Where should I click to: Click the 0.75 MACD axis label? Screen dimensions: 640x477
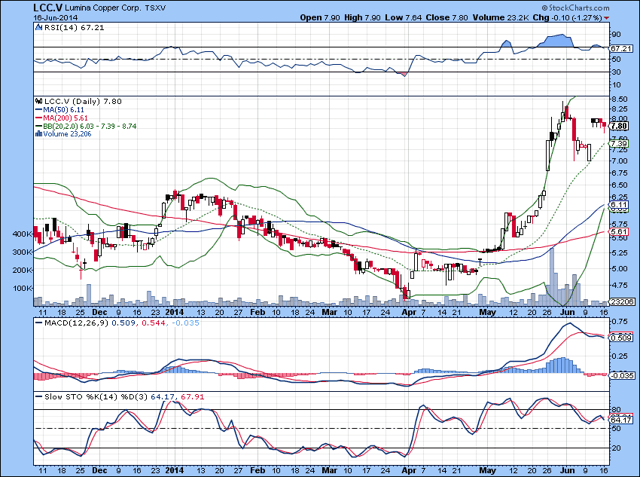620,321
